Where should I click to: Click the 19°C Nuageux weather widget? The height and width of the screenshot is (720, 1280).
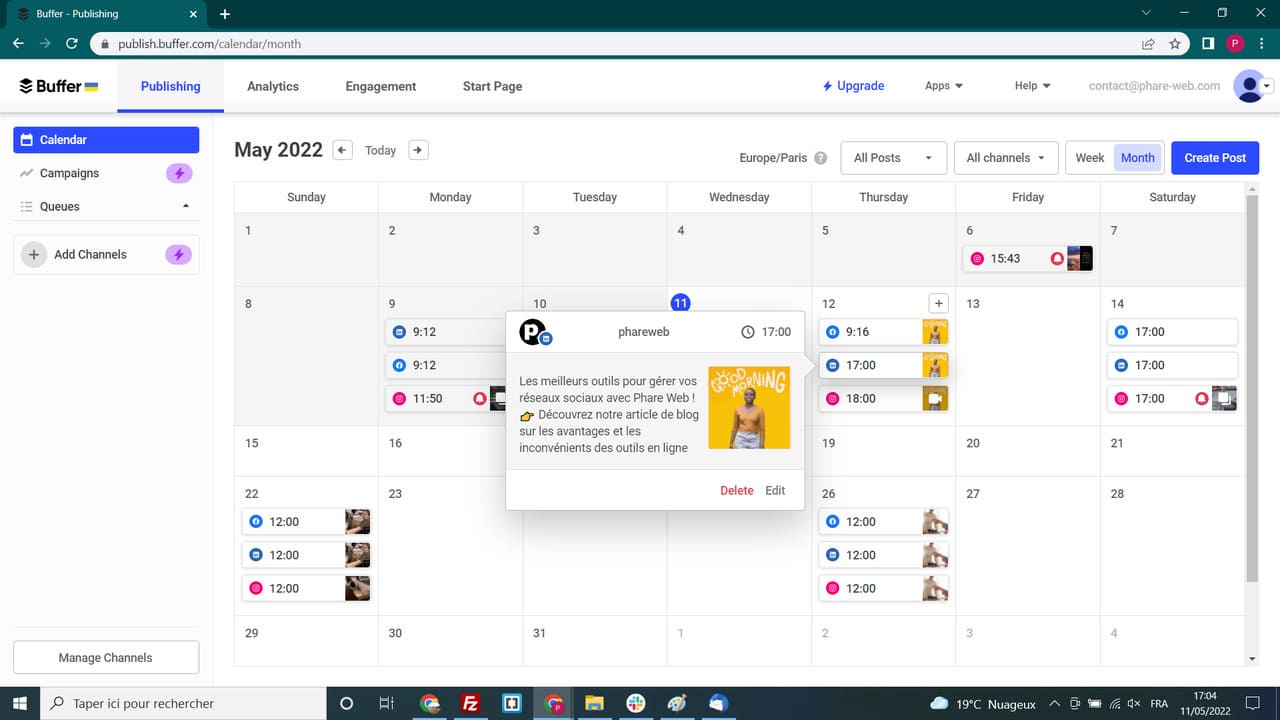click(982, 704)
